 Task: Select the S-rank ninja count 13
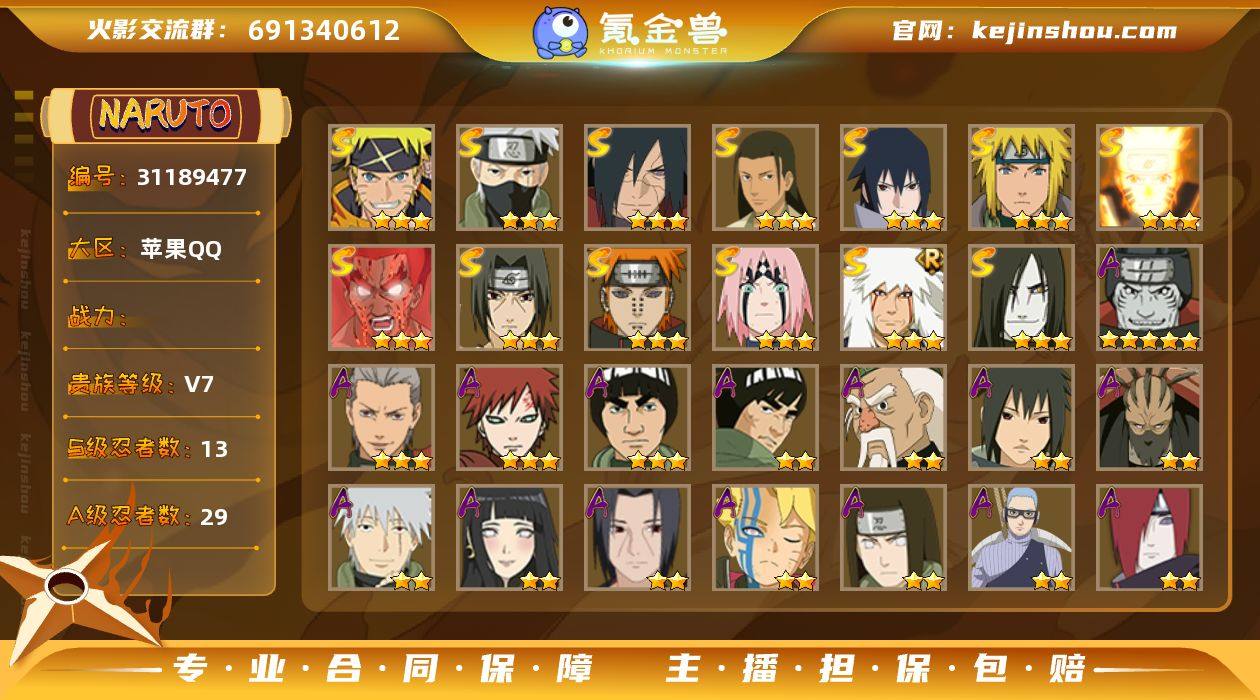point(214,449)
